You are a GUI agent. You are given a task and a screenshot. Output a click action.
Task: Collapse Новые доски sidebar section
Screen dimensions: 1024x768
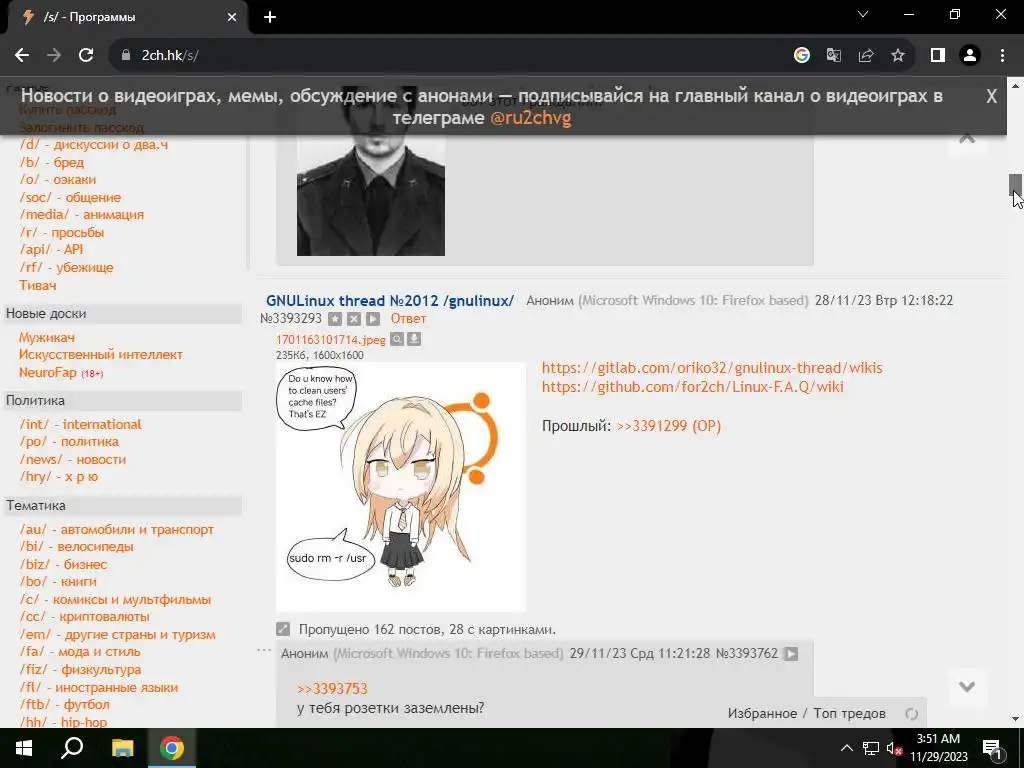tap(123, 313)
